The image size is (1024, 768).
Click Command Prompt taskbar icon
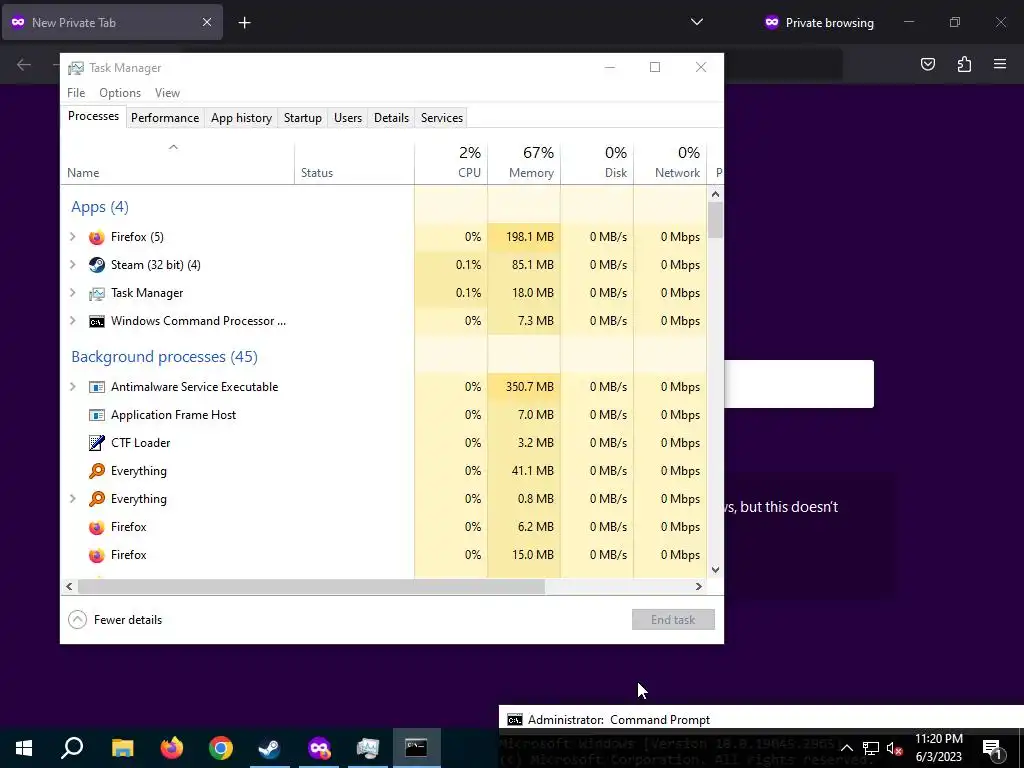pos(417,748)
